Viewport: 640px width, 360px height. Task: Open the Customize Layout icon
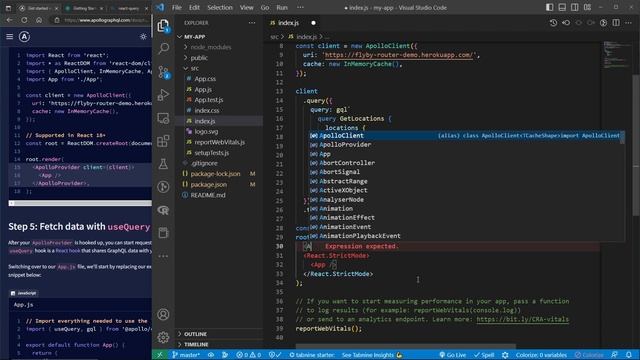(x=587, y=7)
